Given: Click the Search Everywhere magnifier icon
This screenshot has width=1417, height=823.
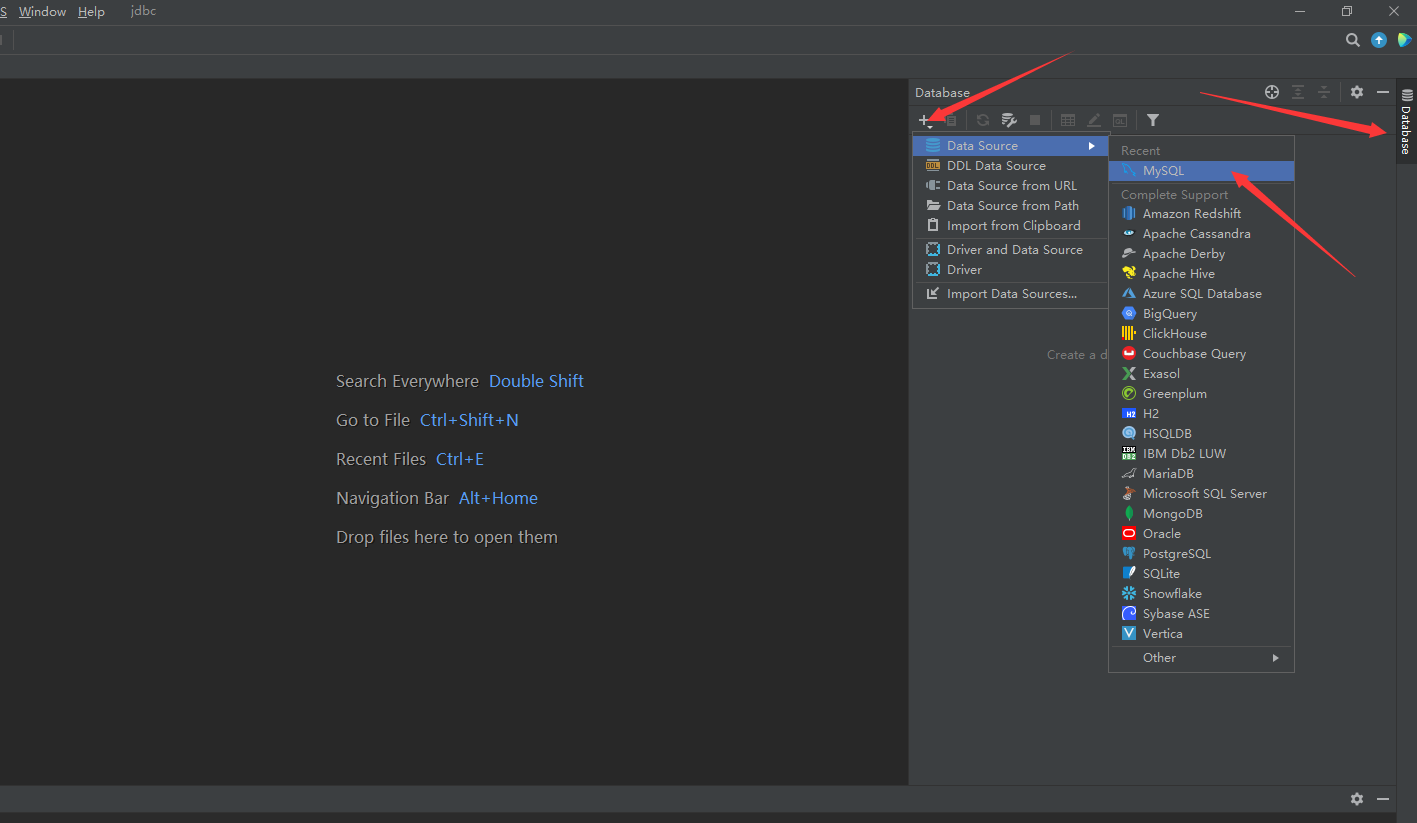Looking at the screenshot, I should [x=1352, y=40].
